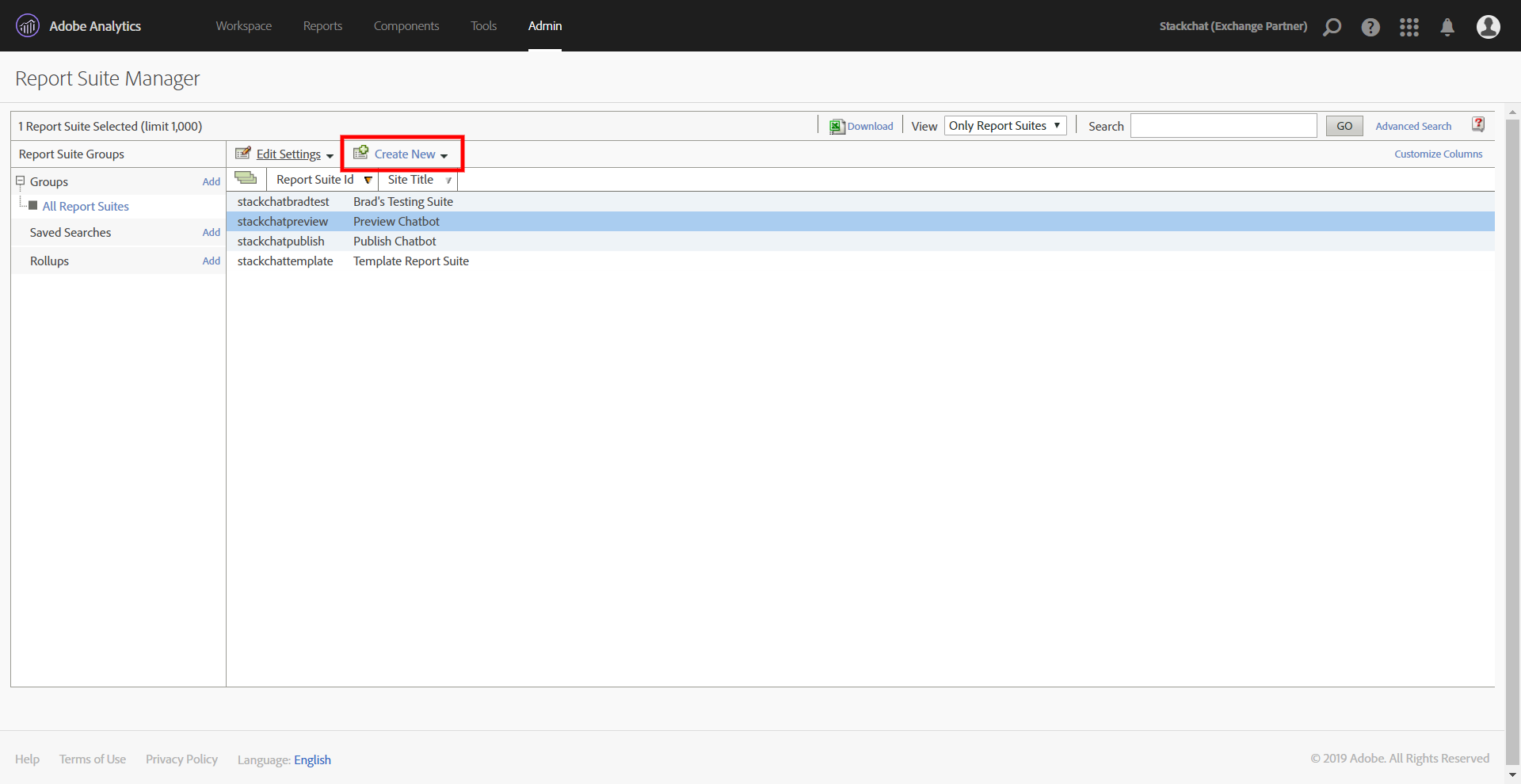
Task: Click Preview Chatbot site title
Action: [396, 222]
